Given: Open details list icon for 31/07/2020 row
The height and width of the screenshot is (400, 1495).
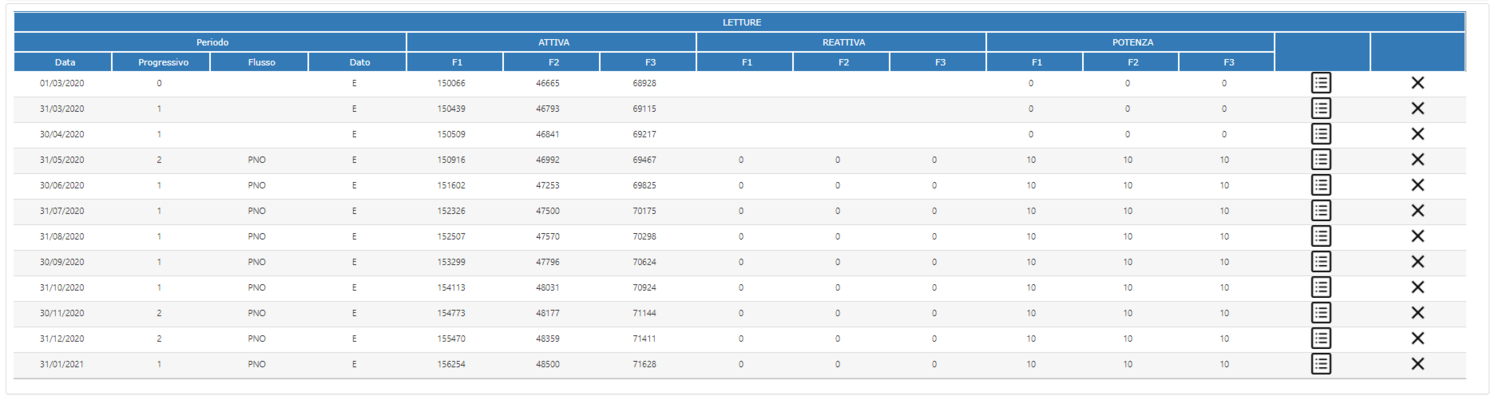Looking at the screenshot, I should tap(1321, 210).
